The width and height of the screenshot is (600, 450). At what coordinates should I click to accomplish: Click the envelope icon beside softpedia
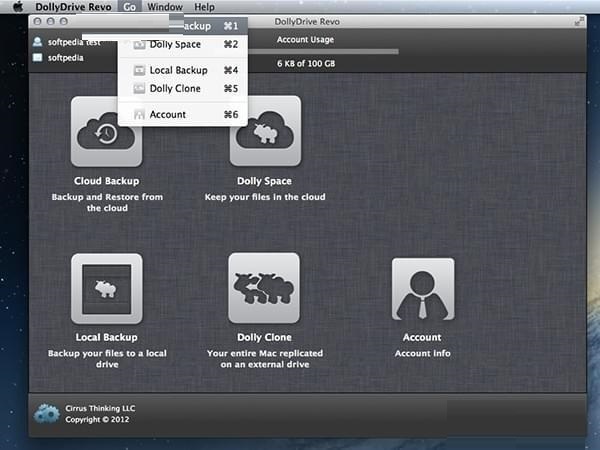[x=38, y=57]
